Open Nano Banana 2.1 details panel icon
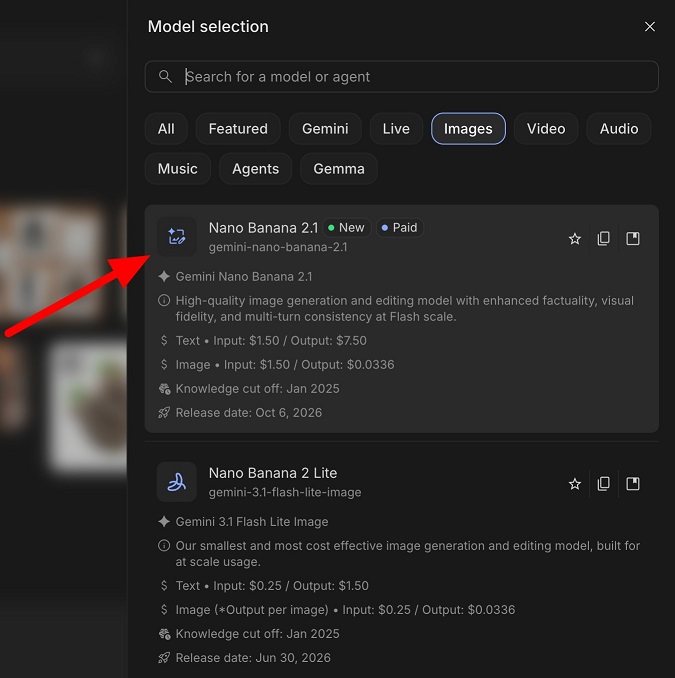The image size is (675, 678). (633, 239)
